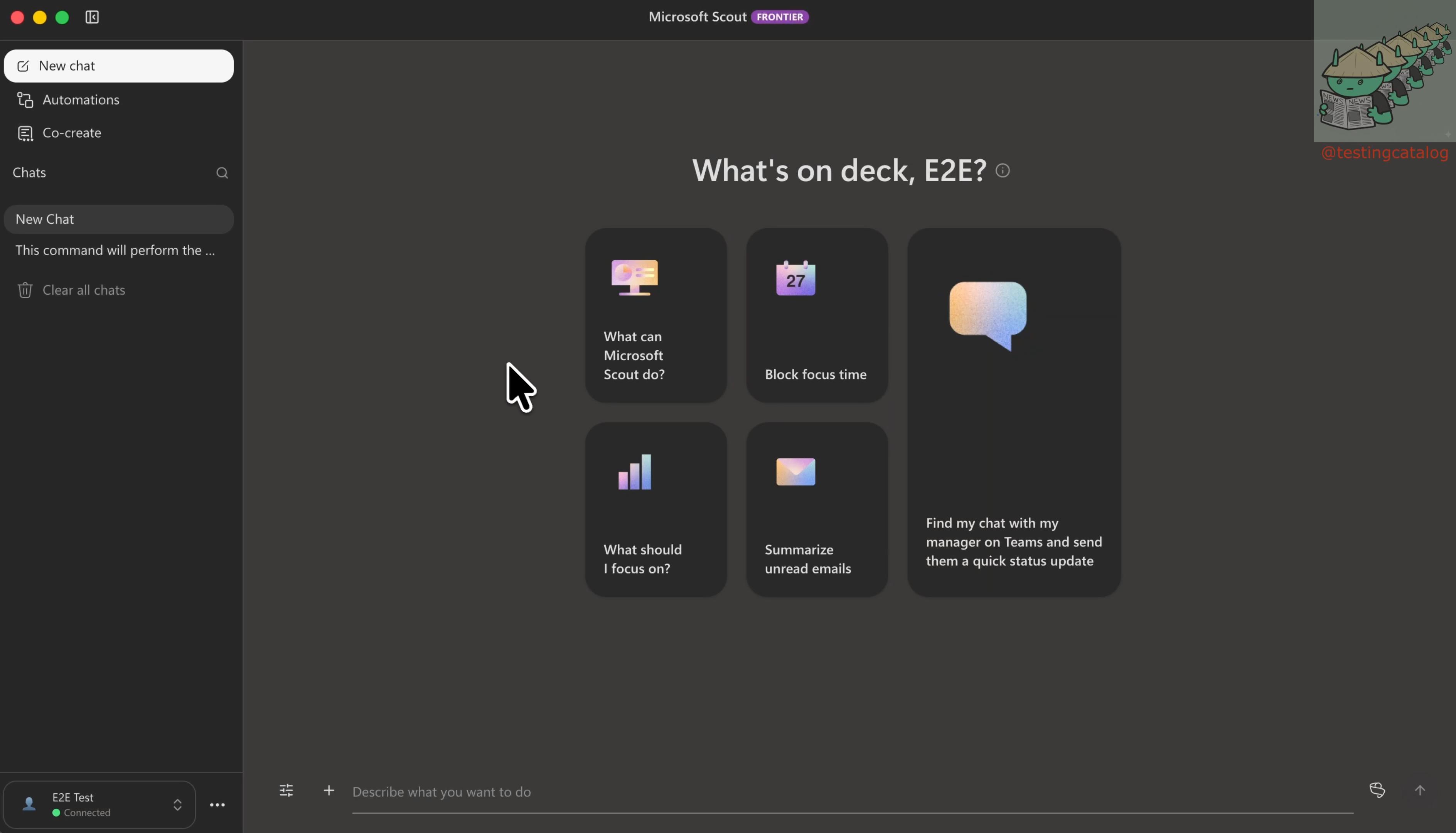Click the icon left of the send arrow
Viewport: 1456px width, 833px height.
coord(1378,791)
